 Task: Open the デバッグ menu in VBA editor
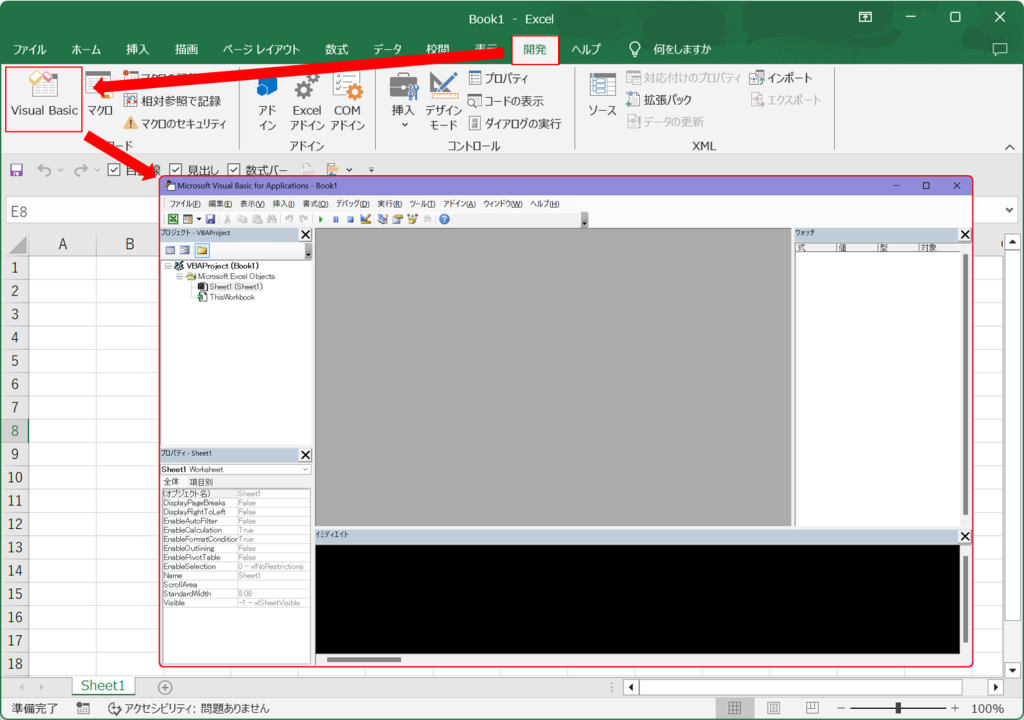pos(352,204)
